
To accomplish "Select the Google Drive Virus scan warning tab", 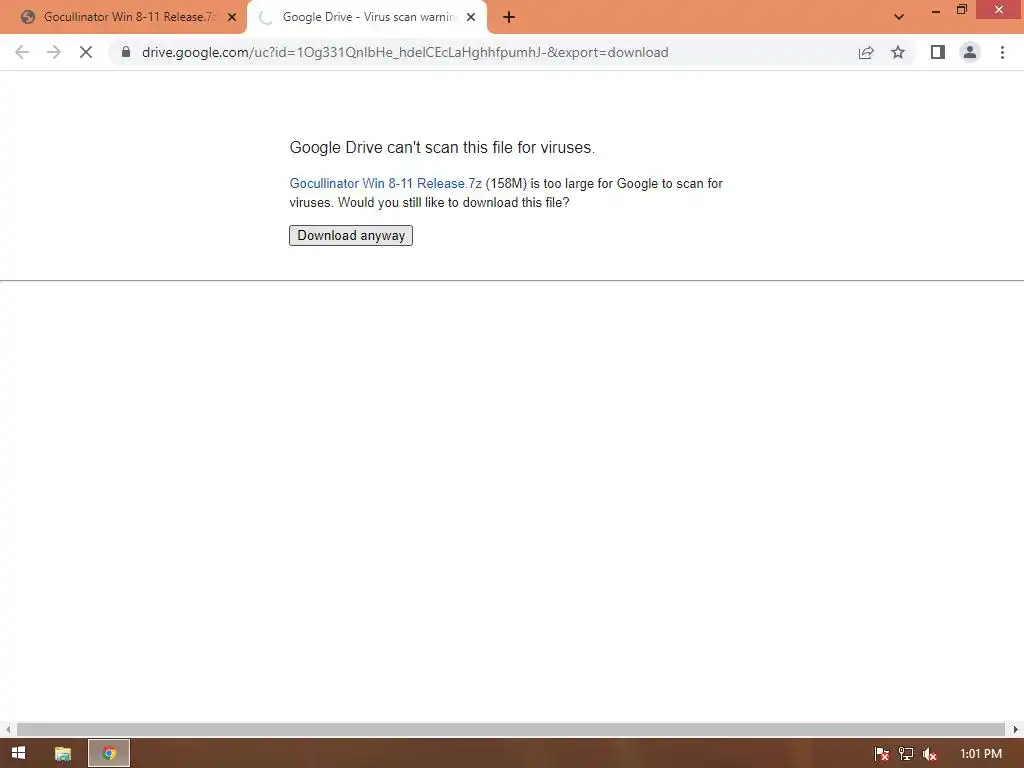I will point(366,17).
